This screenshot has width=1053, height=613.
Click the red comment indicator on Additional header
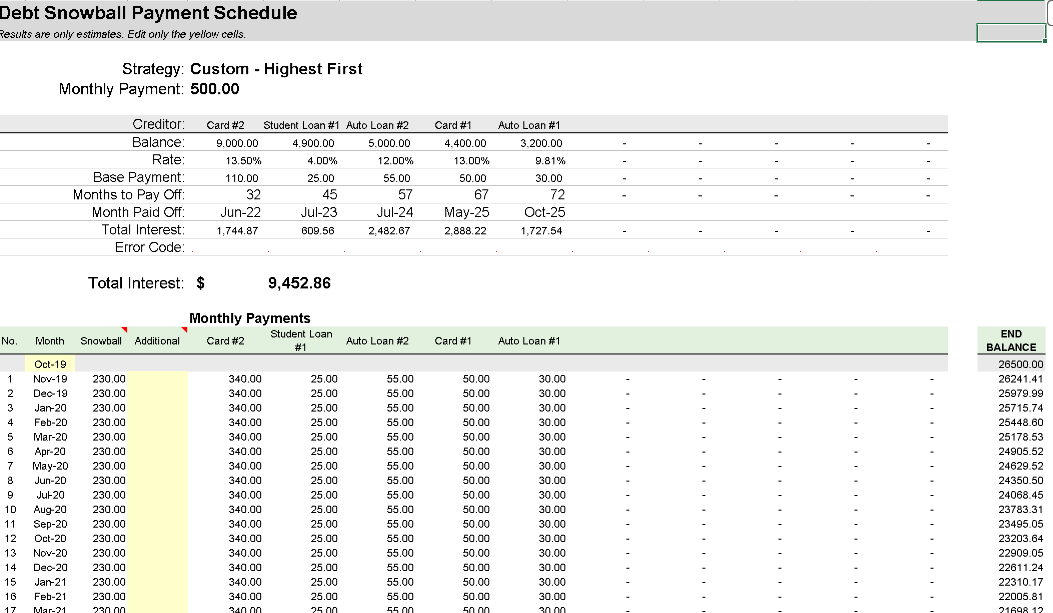(x=183, y=331)
